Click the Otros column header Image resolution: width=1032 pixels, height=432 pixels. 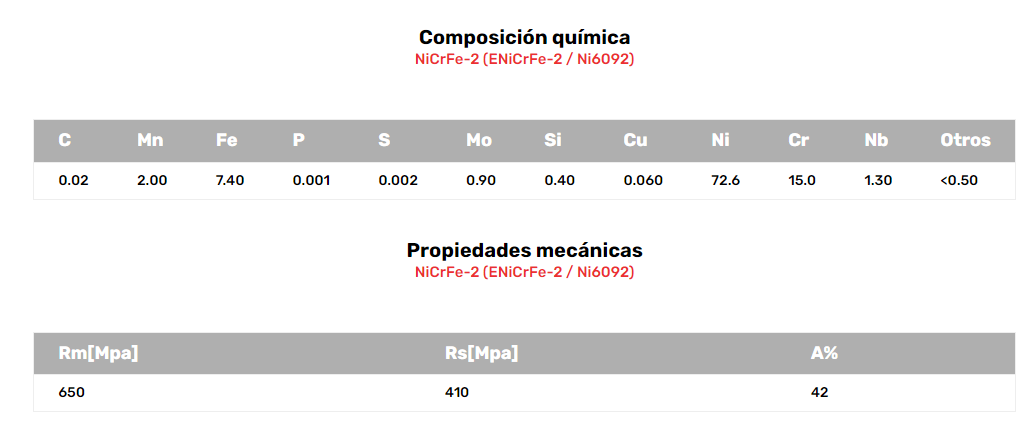tap(965, 140)
